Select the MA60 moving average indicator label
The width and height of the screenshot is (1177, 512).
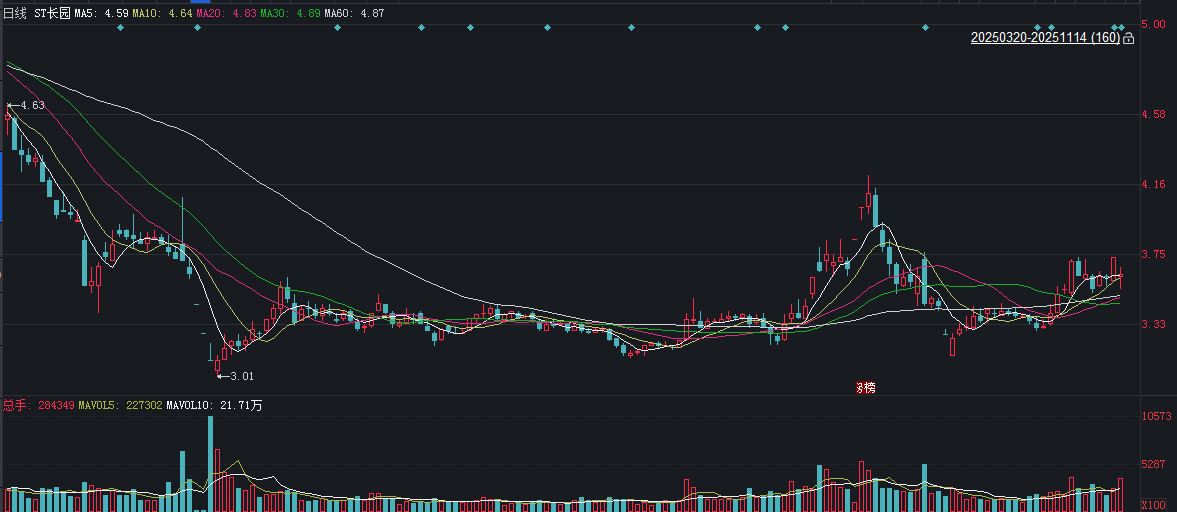[x=354, y=13]
